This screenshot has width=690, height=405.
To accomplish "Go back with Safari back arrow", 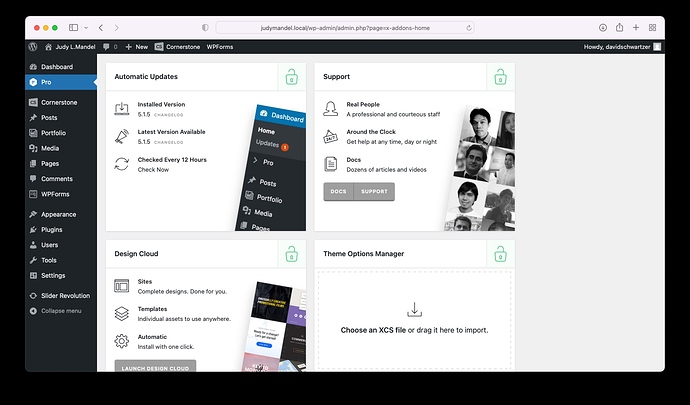I will [x=101, y=28].
